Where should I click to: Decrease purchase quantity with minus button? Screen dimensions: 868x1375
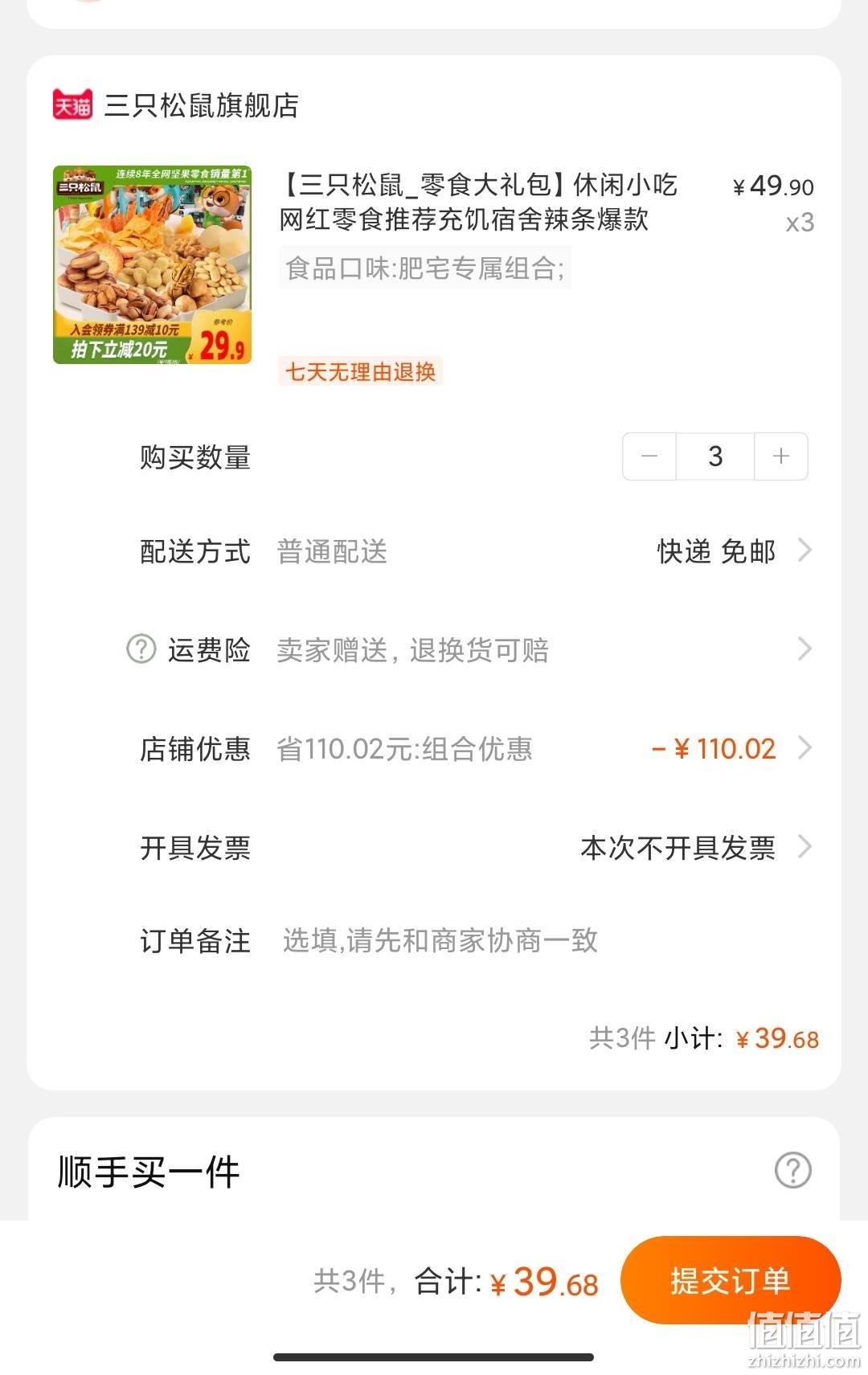[649, 456]
